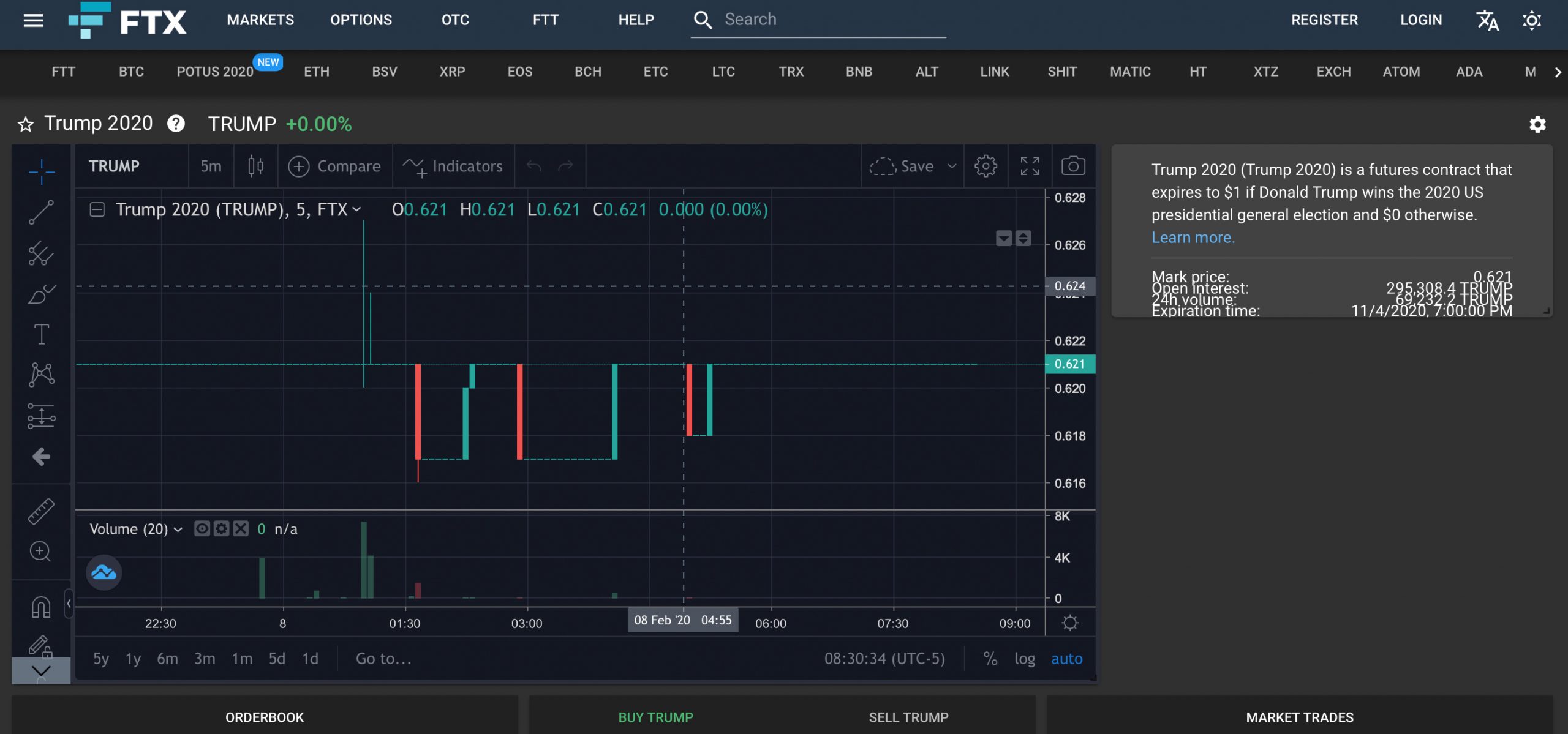Toggle percentage scale mode

tap(990, 659)
